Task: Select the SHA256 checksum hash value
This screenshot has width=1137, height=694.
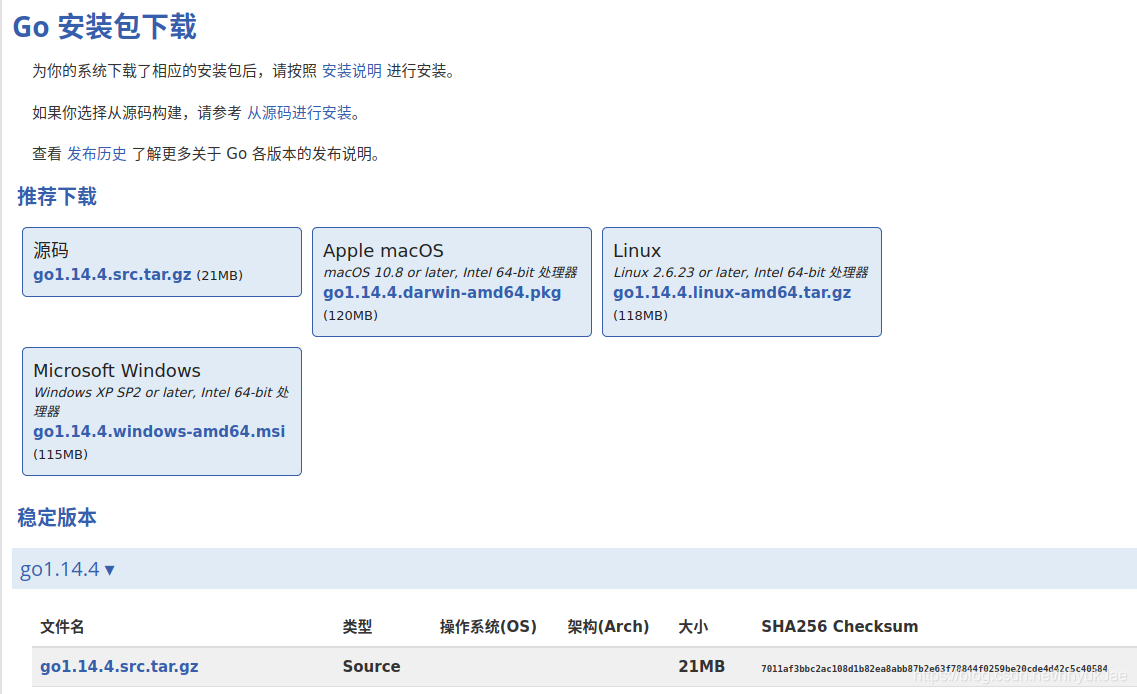Action: tap(934, 669)
